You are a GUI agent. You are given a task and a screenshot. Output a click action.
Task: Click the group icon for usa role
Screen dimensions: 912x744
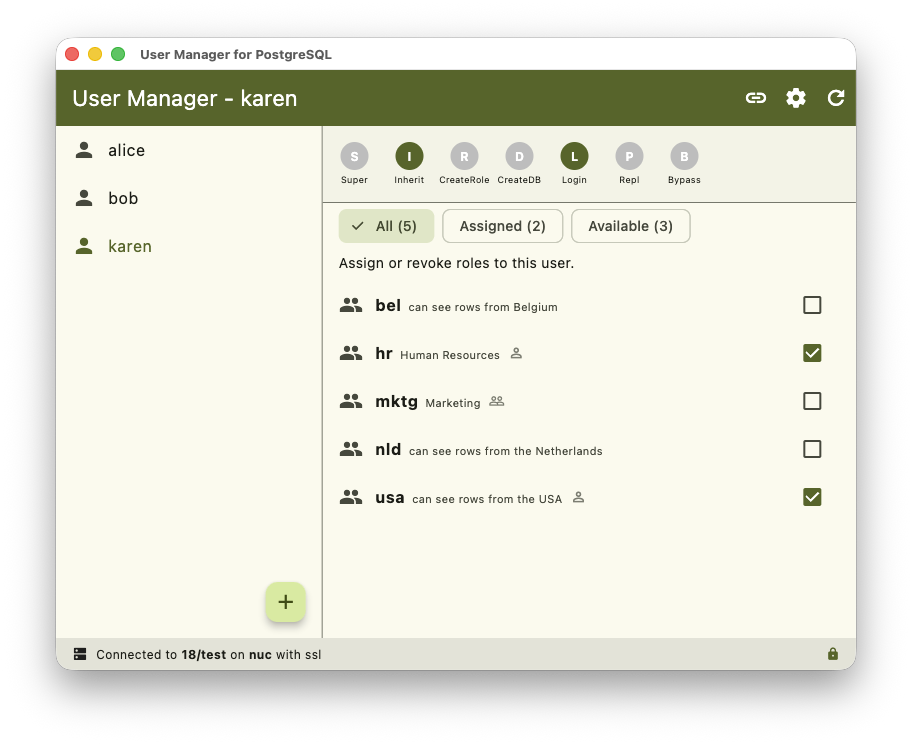351,497
